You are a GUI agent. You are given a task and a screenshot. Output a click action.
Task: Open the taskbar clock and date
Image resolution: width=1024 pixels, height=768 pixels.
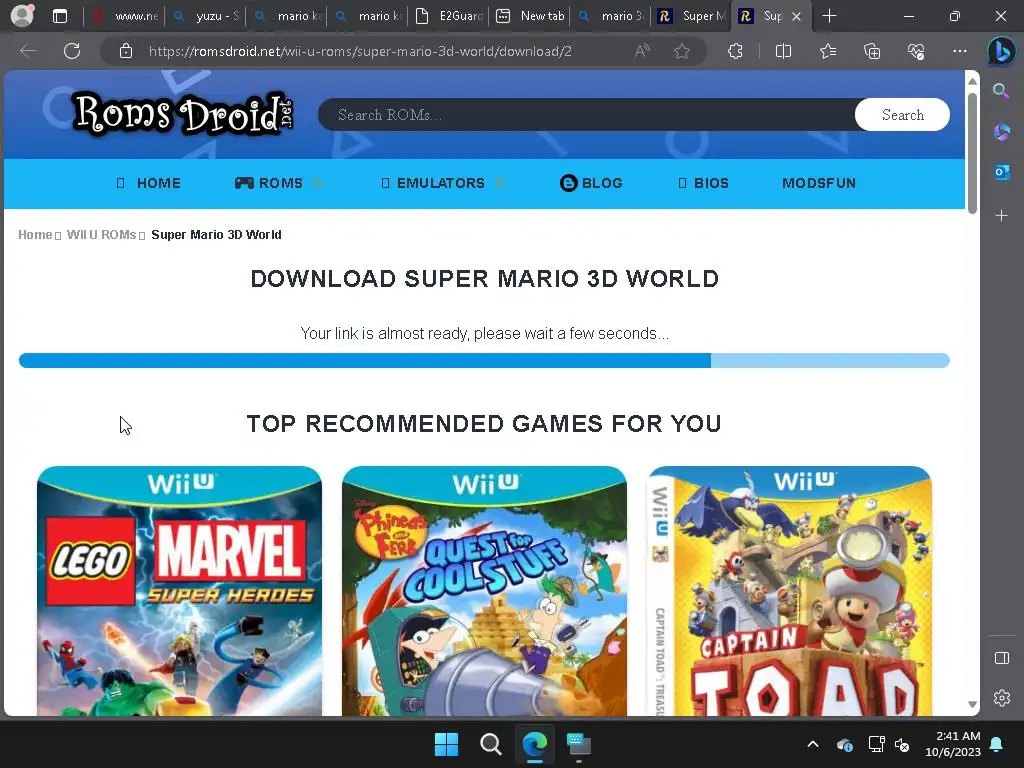click(x=953, y=744)
